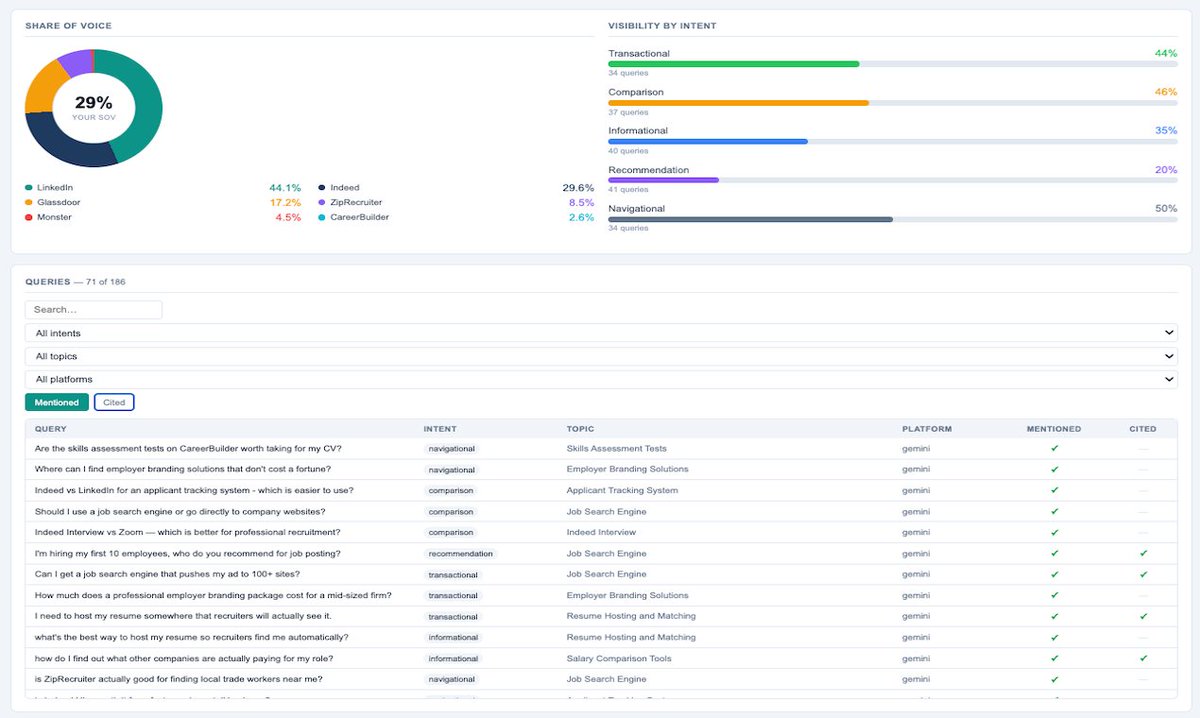This screenshot has width=1200, height=718.
Task: Open Employer Branding Solutions link in fortune query row
Action: pyautogui.click(x=627, y=470)
